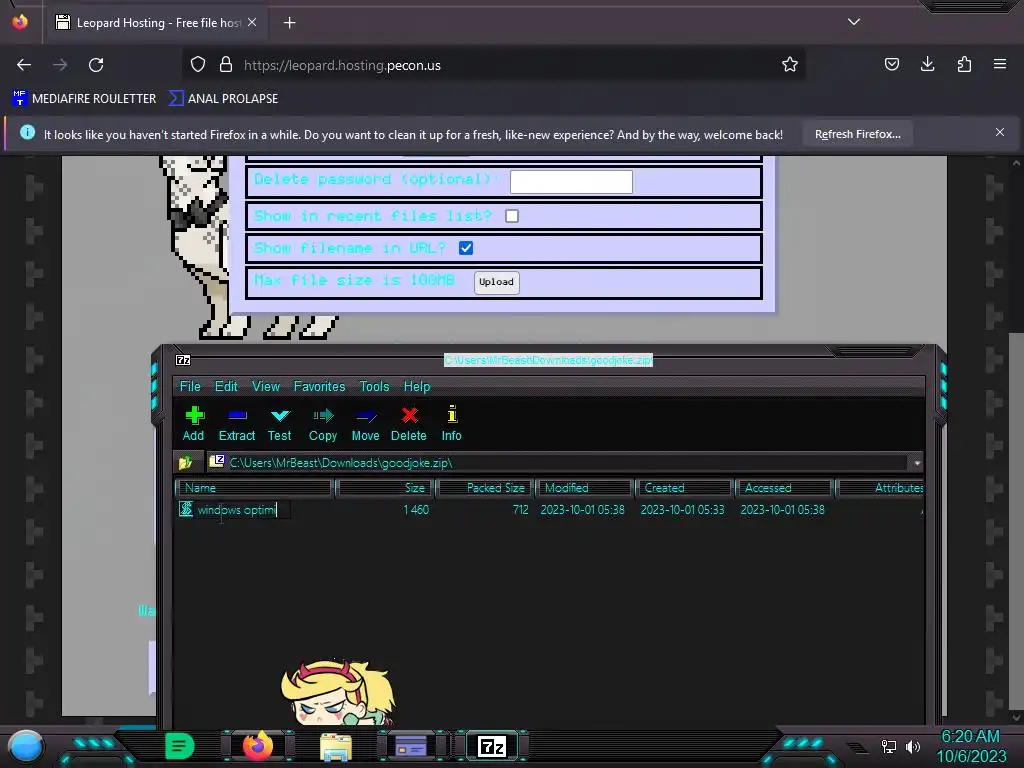Image resolution: width=1024 pixels, height=768 pixels.
Task: Open the Firefox downloads panel
Action: coord(927,64)
